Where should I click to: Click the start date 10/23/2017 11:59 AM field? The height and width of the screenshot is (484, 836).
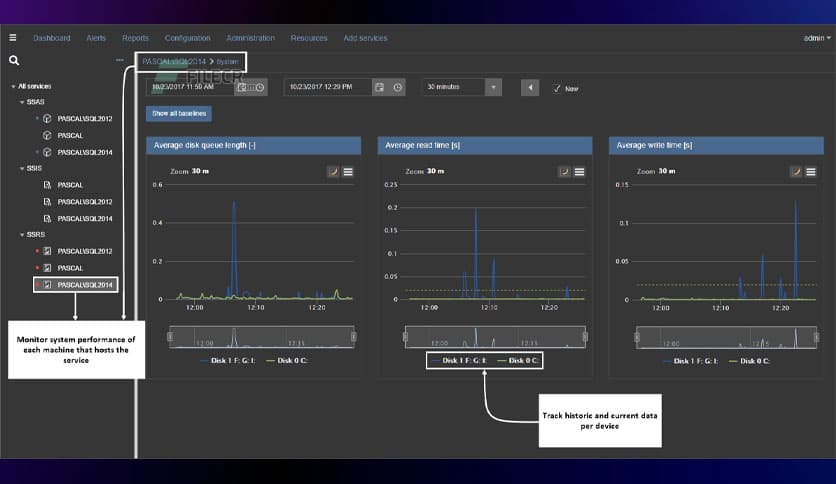pos(190,87)
